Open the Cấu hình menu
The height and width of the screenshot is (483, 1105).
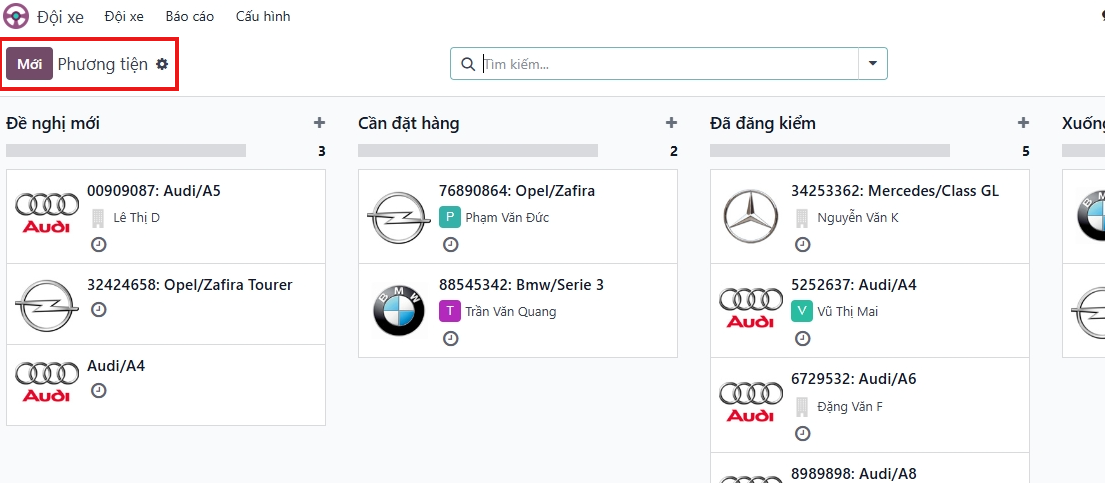tap(263, 16)
